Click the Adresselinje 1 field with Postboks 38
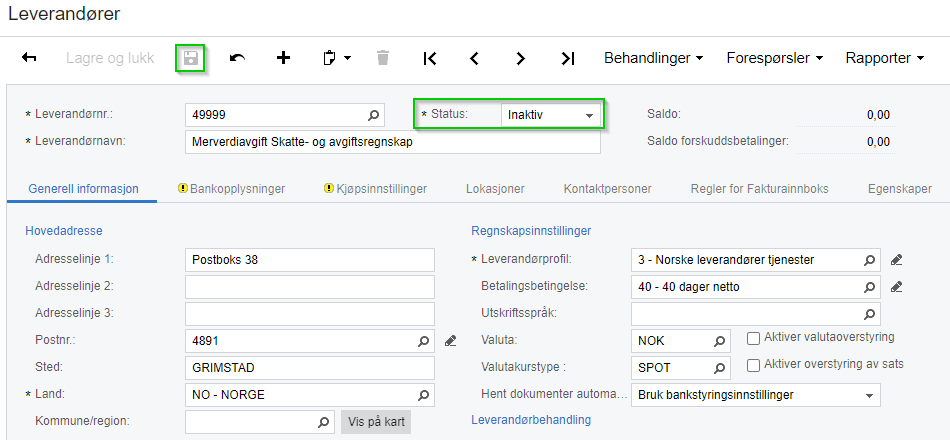This screenshot has height=440, width=950. [310, 260]
